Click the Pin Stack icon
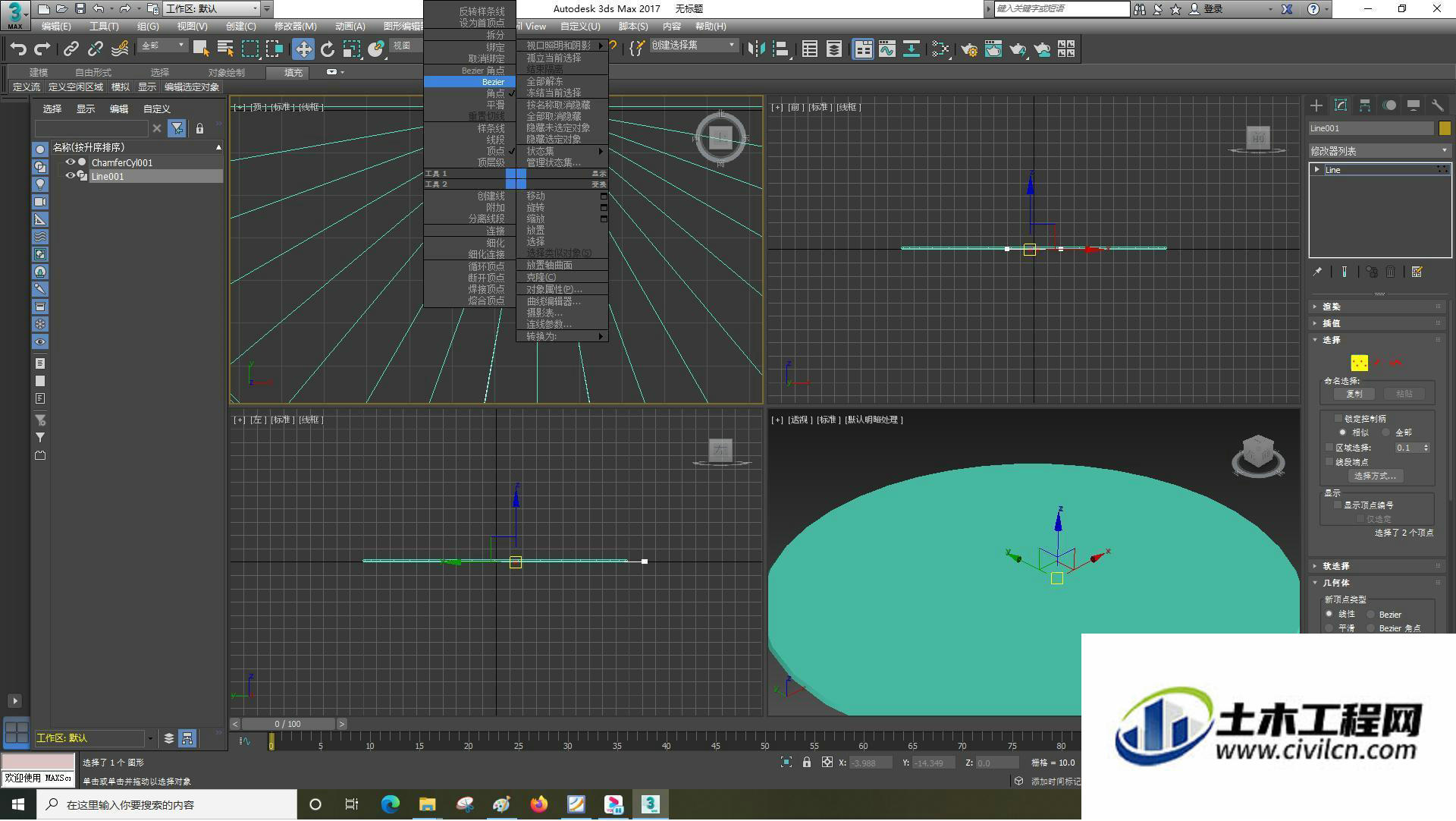1456x821 pixels. [1318, 272]
